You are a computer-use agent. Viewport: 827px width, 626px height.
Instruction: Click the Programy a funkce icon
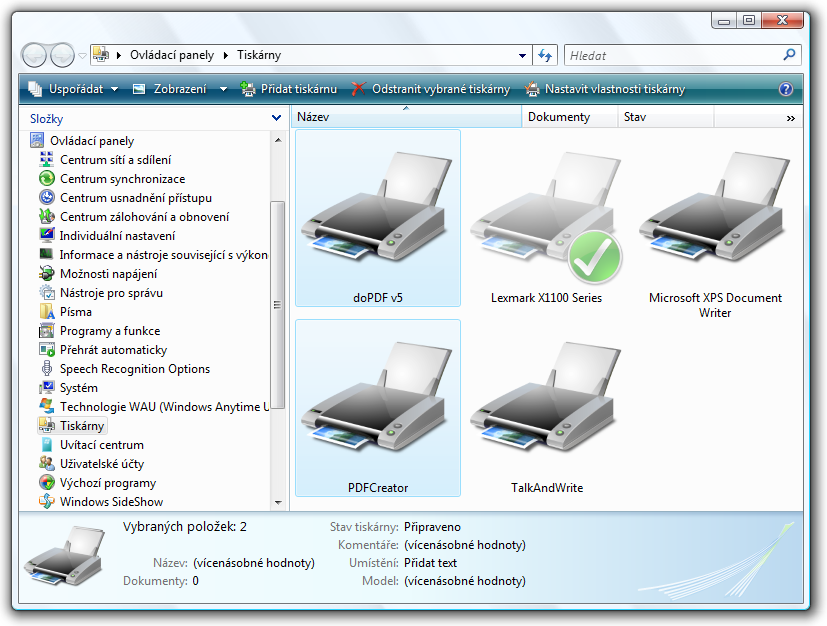click(x=47, y=331)
